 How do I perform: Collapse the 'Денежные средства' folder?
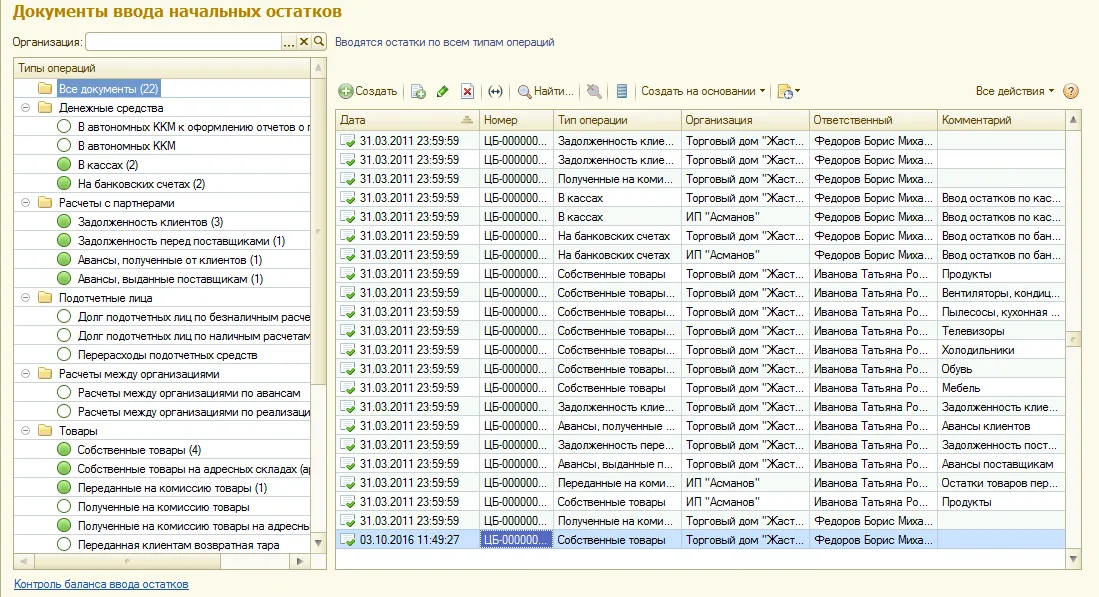(25, 108)
